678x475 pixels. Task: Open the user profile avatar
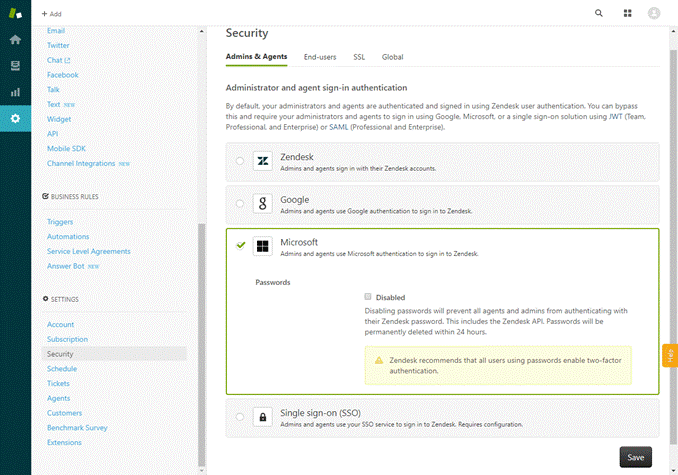tap(654, 13)
